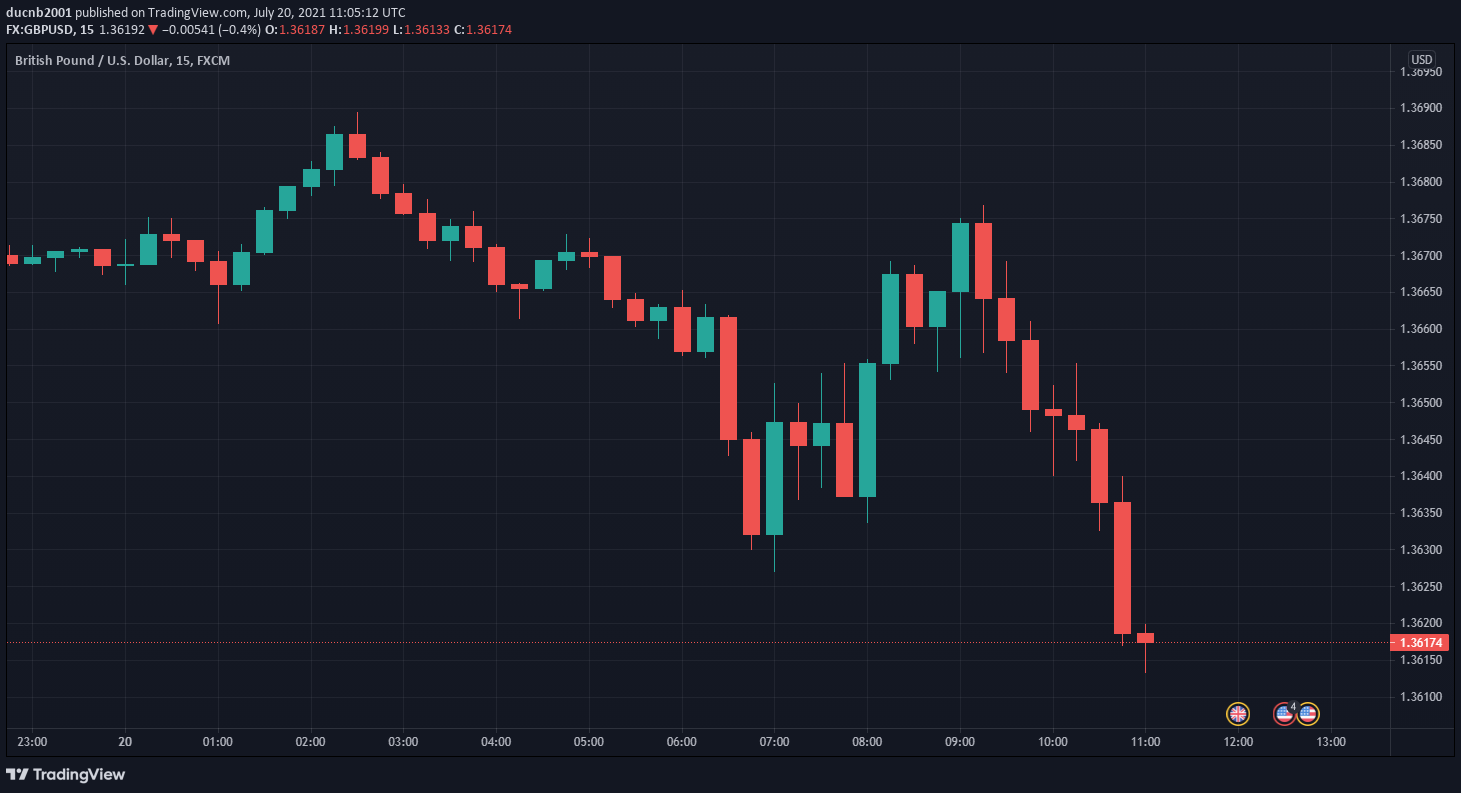
Task: Open the UK flag economic event marker
Action: point(1238,714)
